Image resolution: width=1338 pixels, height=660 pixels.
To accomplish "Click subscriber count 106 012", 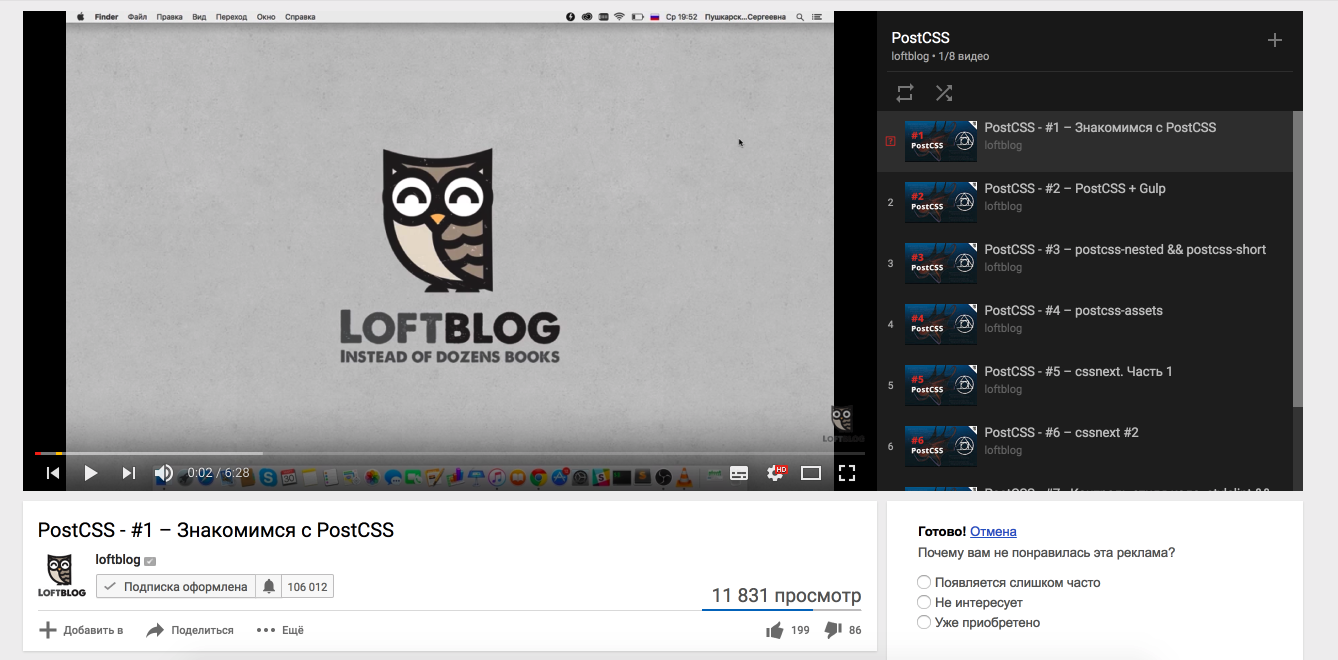I will 307,587.
